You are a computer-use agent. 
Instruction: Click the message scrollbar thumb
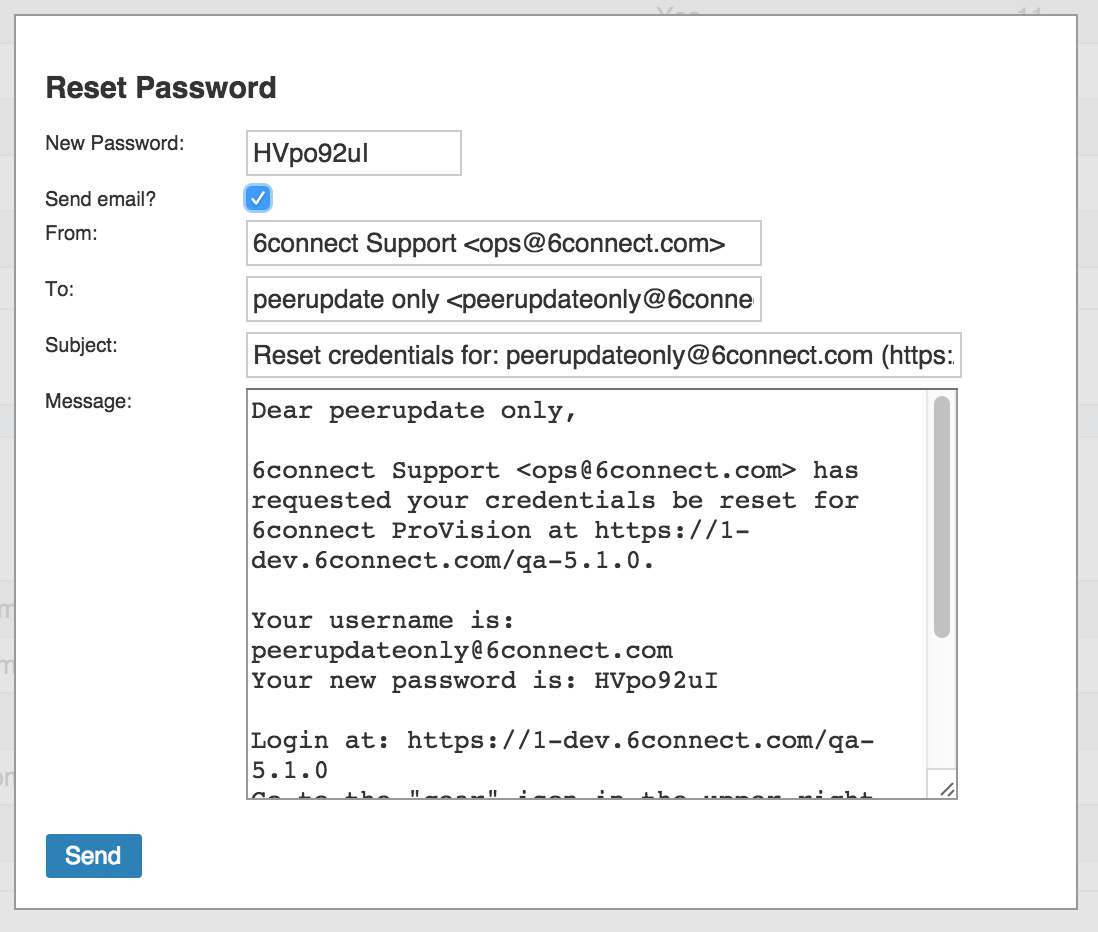click(x=941, y=515)
